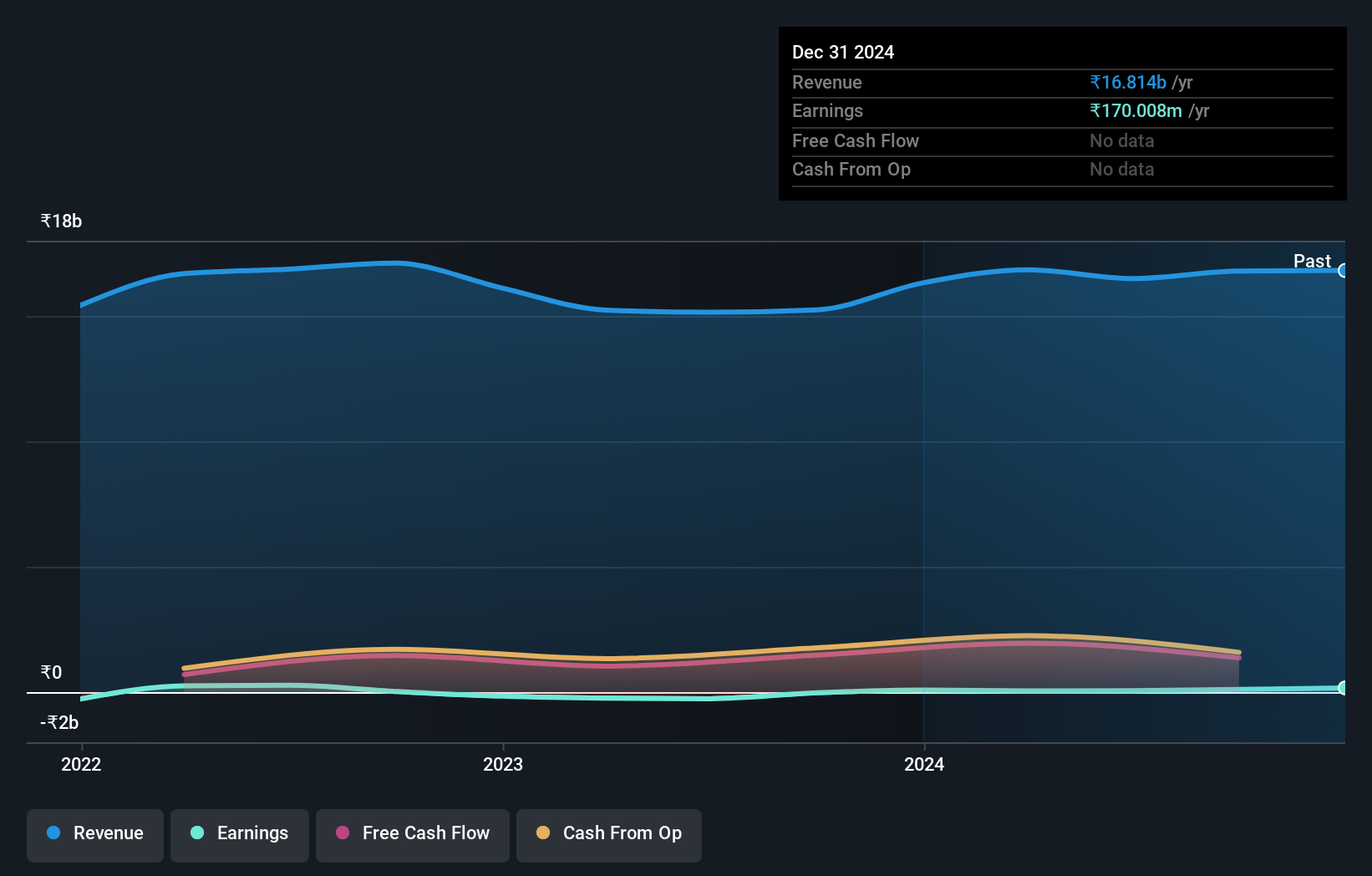
Task: Click the Cash From Op row label in the tooltip
Action: 851,169
